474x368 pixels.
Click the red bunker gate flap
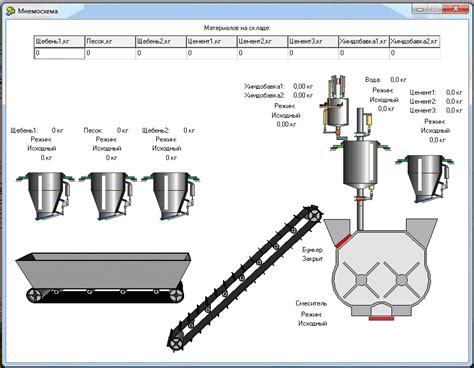(343, 241)
